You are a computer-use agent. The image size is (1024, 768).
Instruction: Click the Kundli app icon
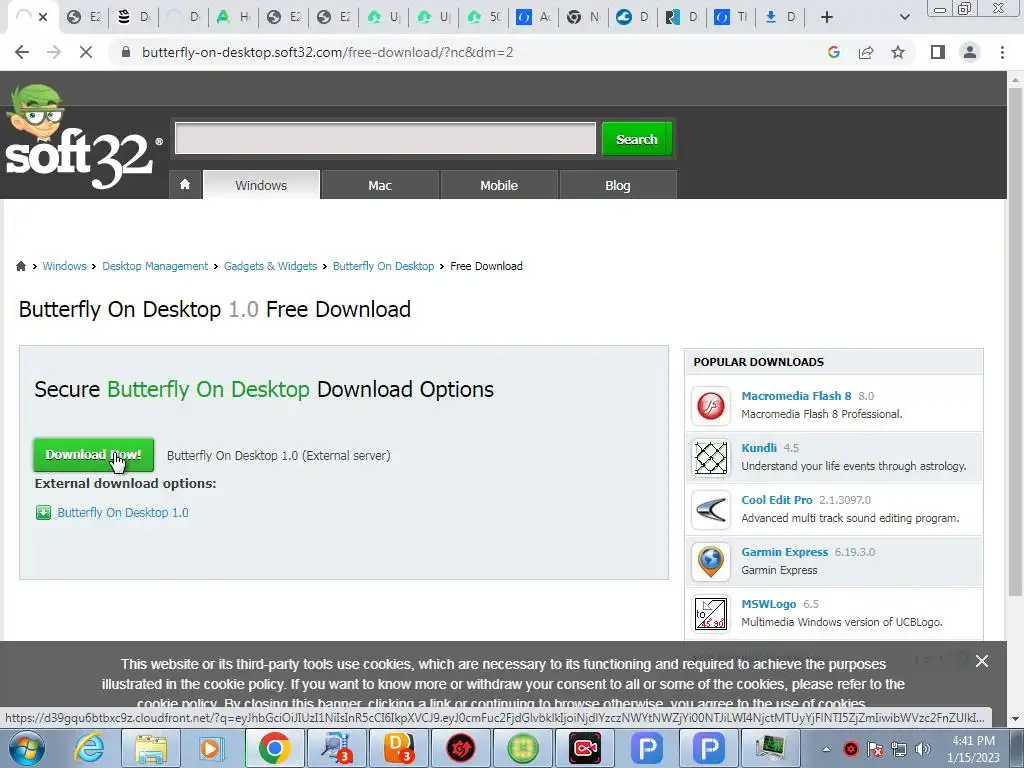coord(711,458)
